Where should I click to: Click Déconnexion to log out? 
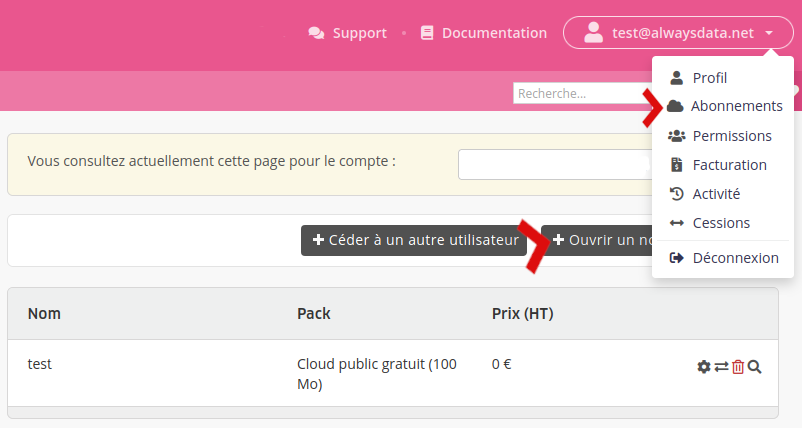pos(736,258)
